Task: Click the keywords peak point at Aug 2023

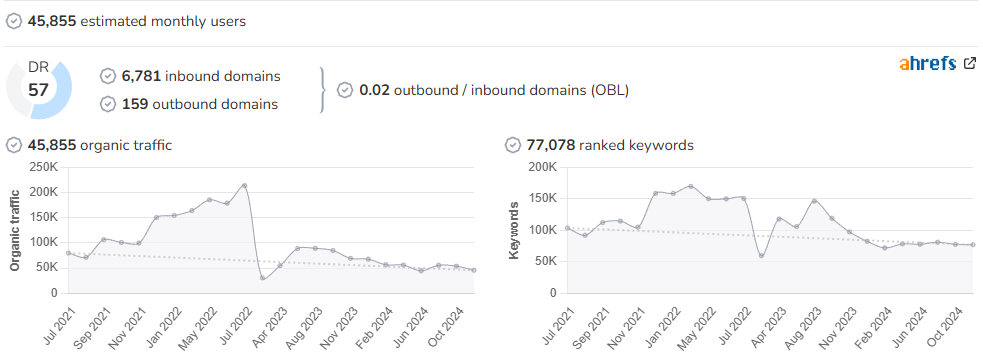Action: tap(814, 201)
